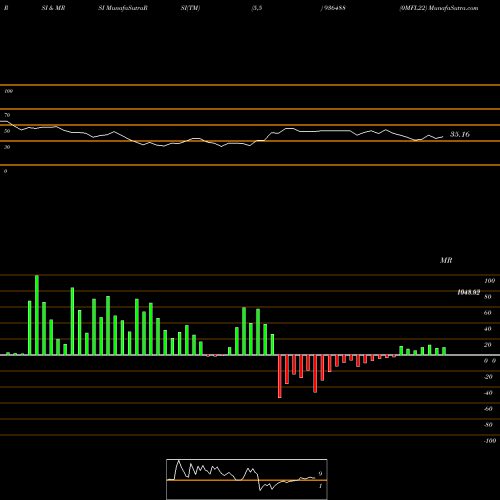Click the RSI axis label 30

[x=7, y=147]
